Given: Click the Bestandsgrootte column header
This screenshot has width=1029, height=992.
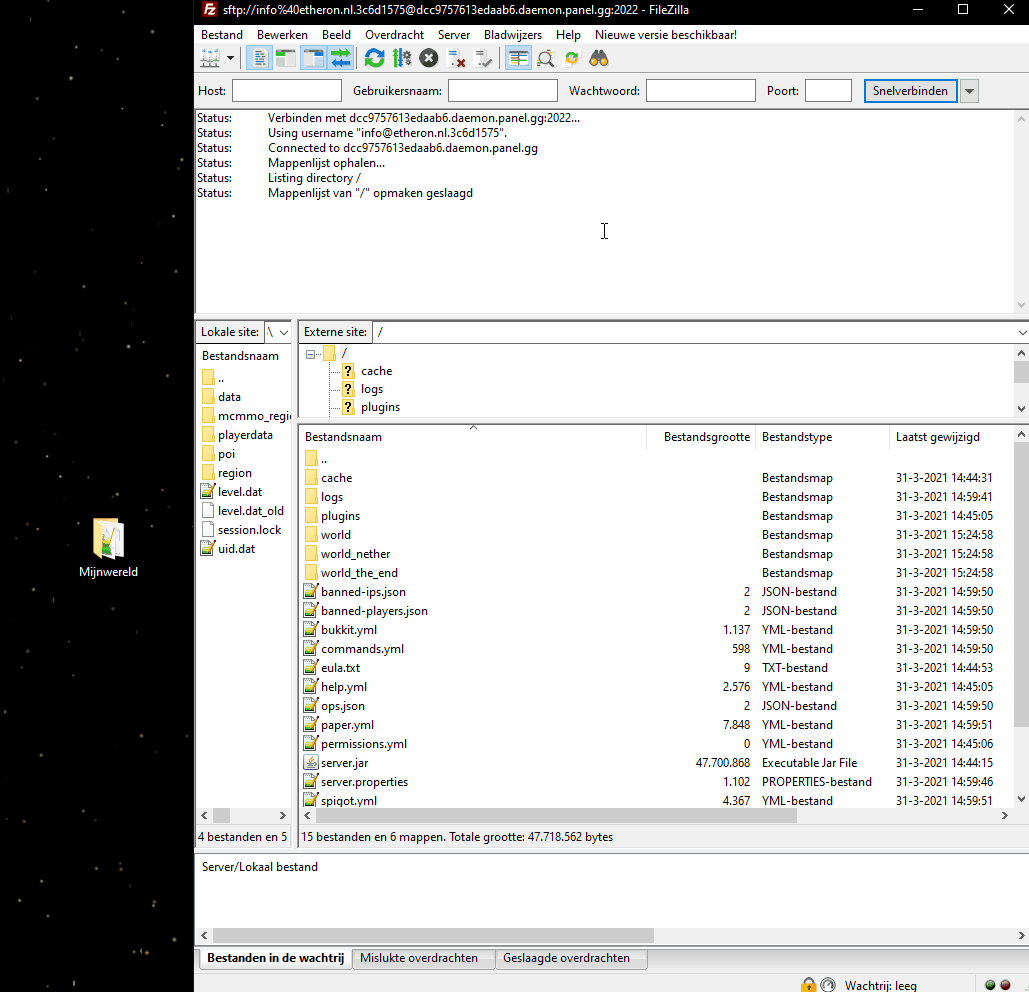Looking at the screenshot, I should (706, 437).
